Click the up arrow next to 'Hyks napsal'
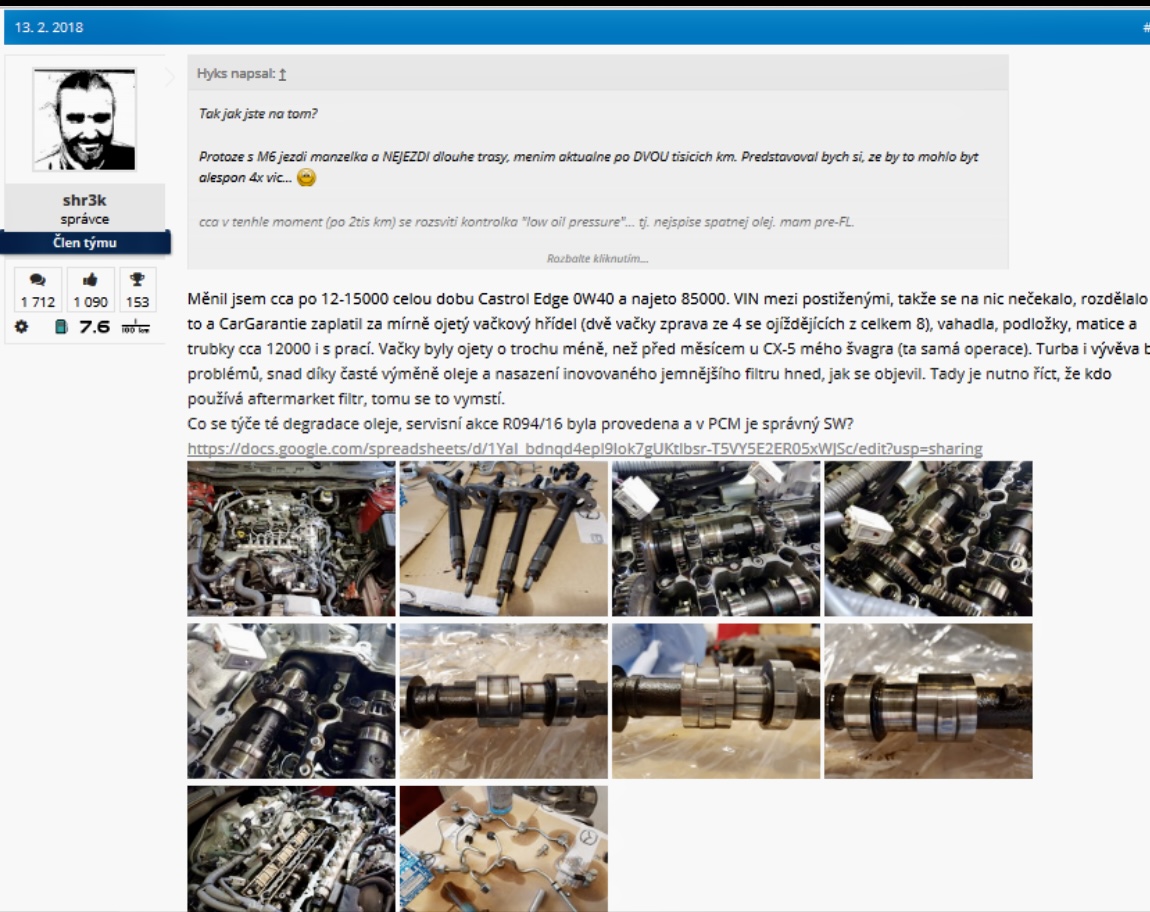 pos(282,74)
